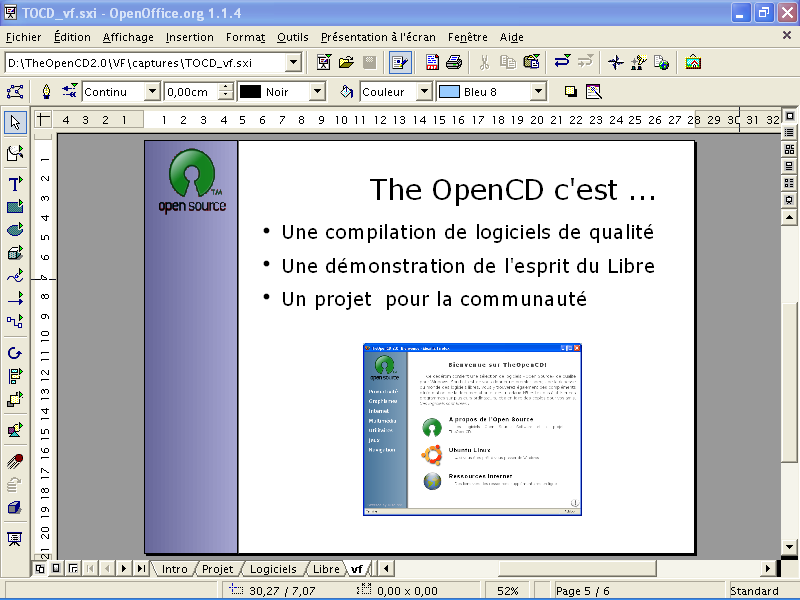Click the Noir black color swatch

[251, 92]
